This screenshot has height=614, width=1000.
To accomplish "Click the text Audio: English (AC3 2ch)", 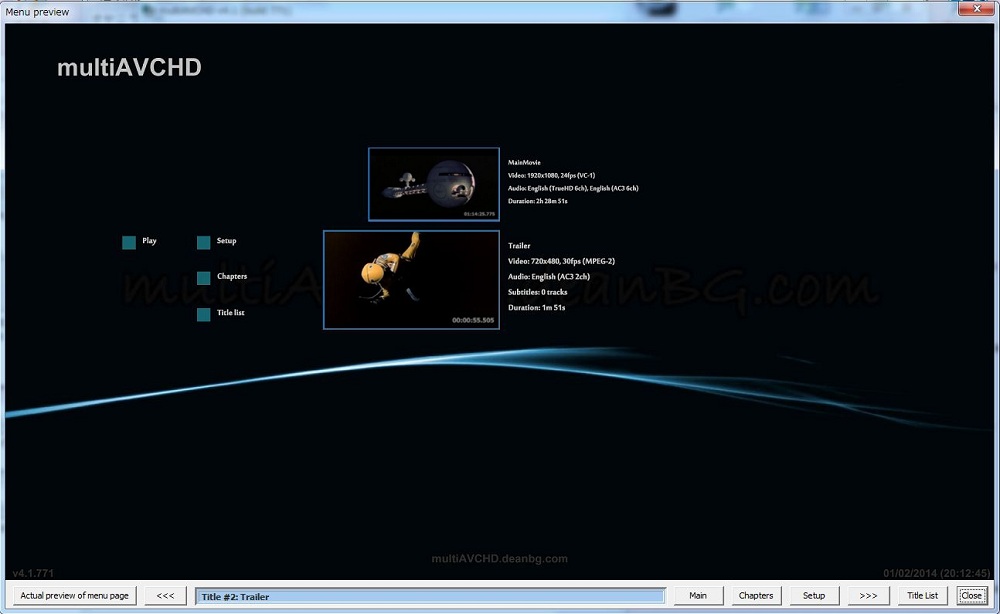I will tap(548, 277).
